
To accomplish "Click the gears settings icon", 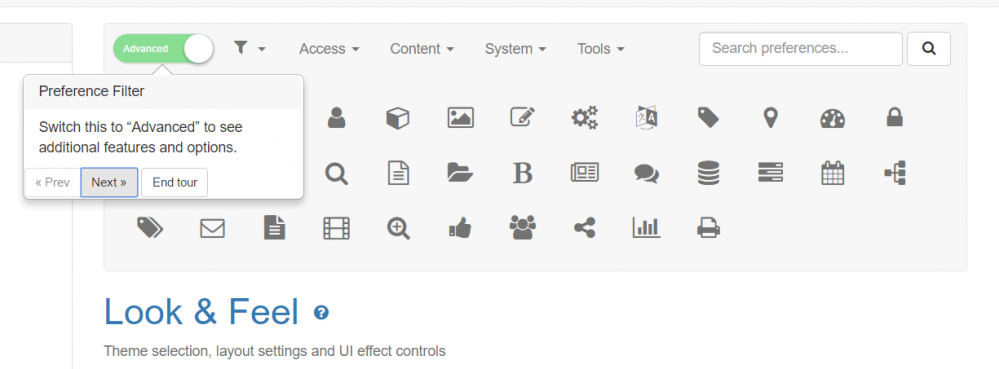I will 584,118.
